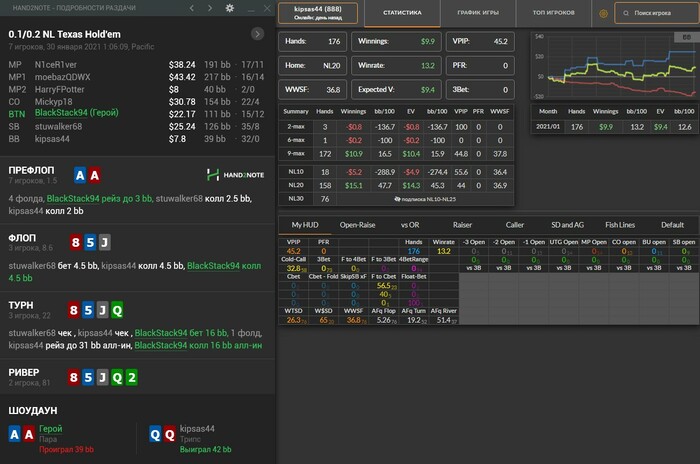
Task: Select the Fish Lines tab
Action: pyautogui.click(x=620, y=225)
